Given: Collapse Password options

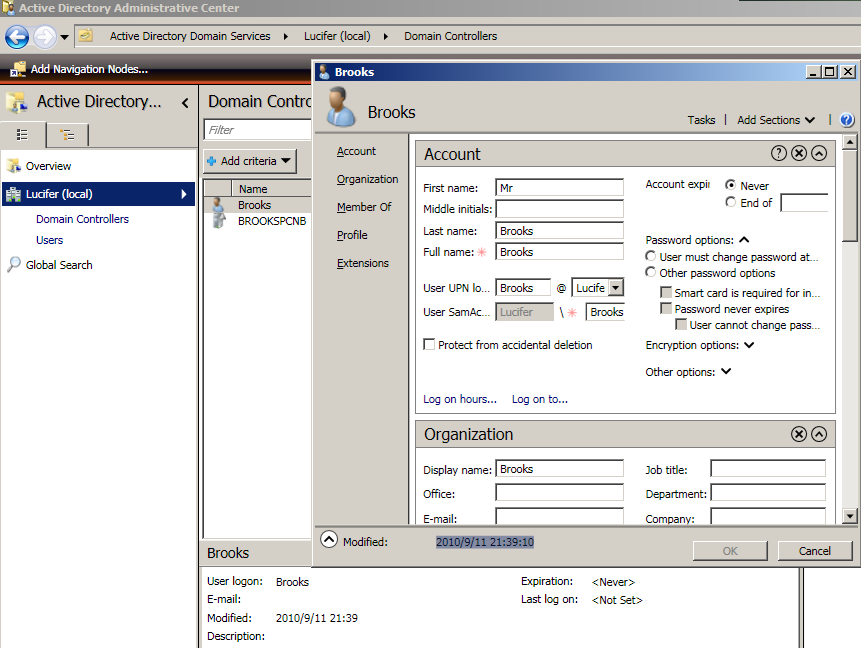Looking at the screenshot, I should 744,239.
